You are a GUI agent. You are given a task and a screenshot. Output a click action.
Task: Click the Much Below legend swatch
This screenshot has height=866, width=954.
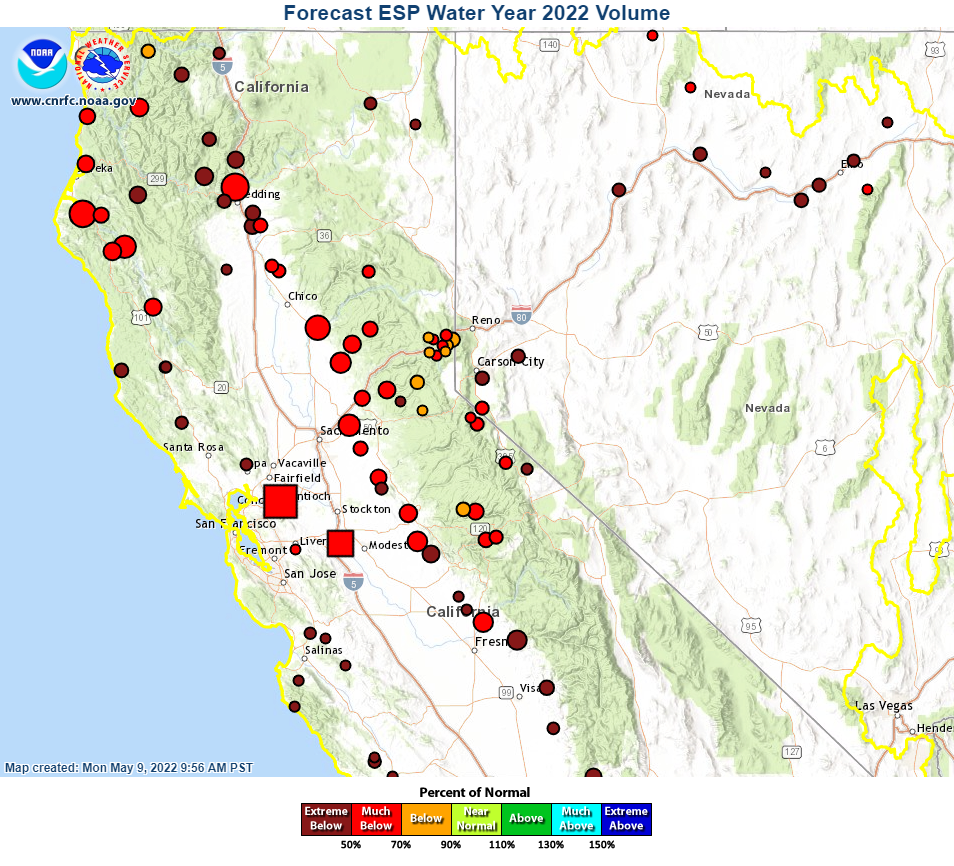376,819
